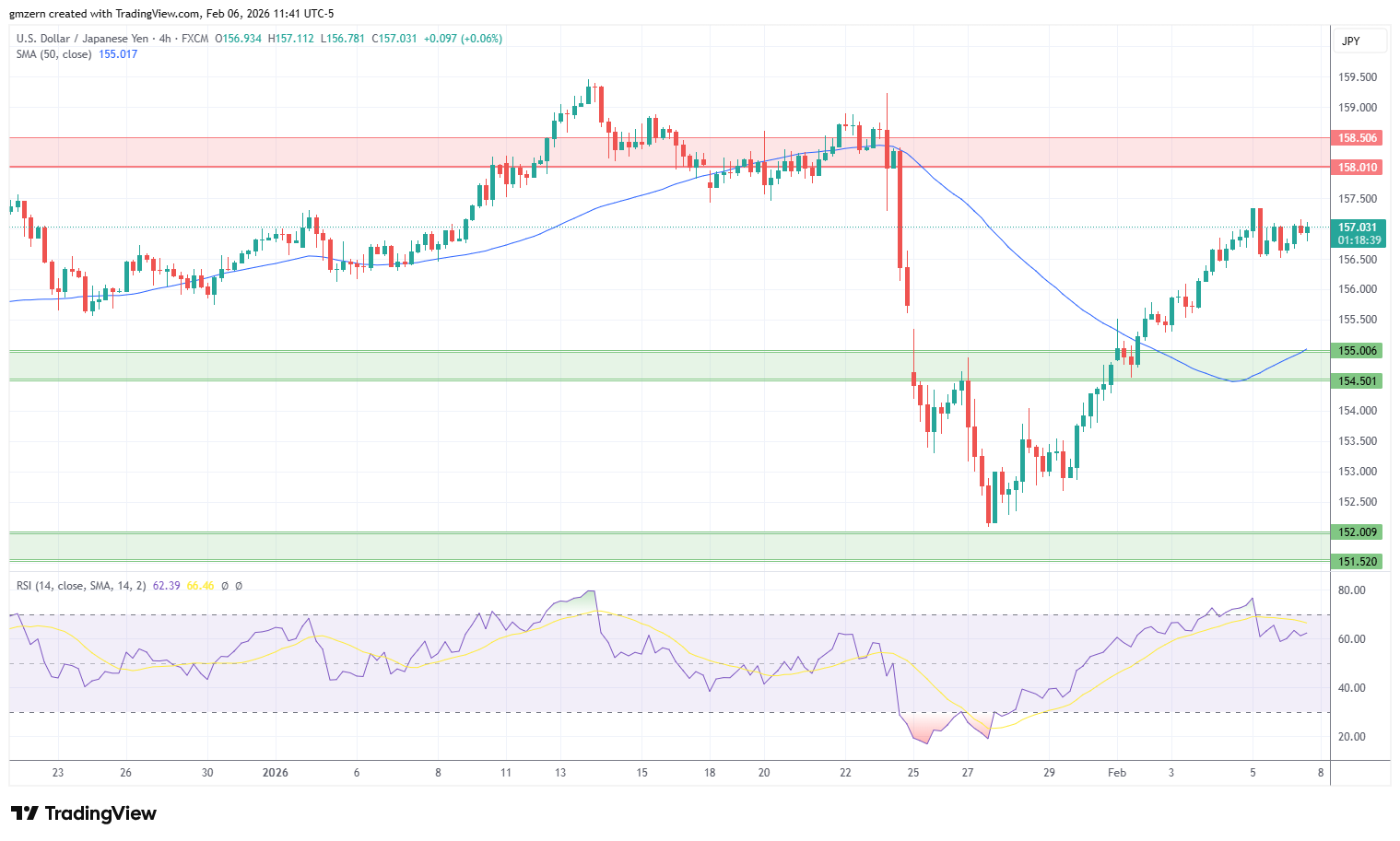Select the SMA (50, close) indicator legend
This screenshot has height=841, width=1400.
point(53,54)
